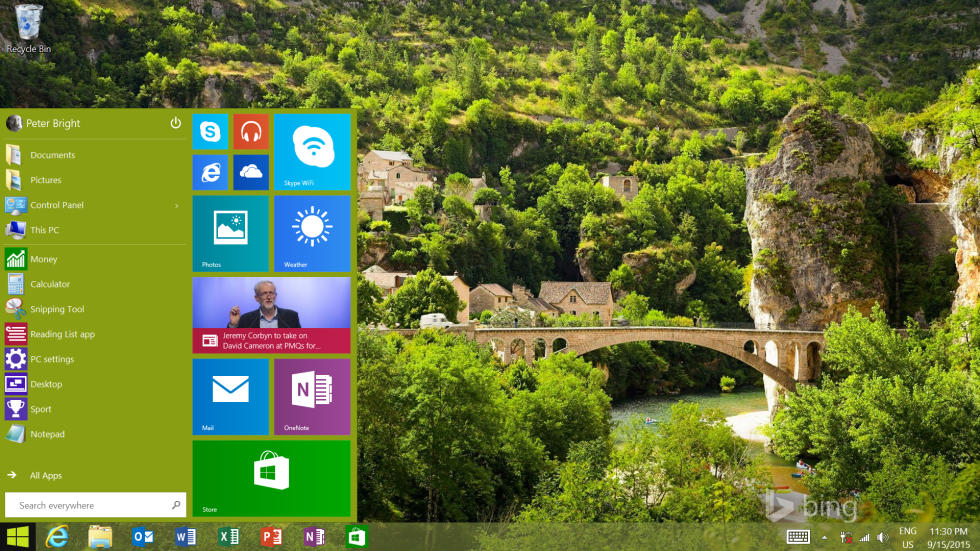Screen dimensions: 980x551
Task: Open the OneDrive cloud tile
Action: [x=251, y=172]
